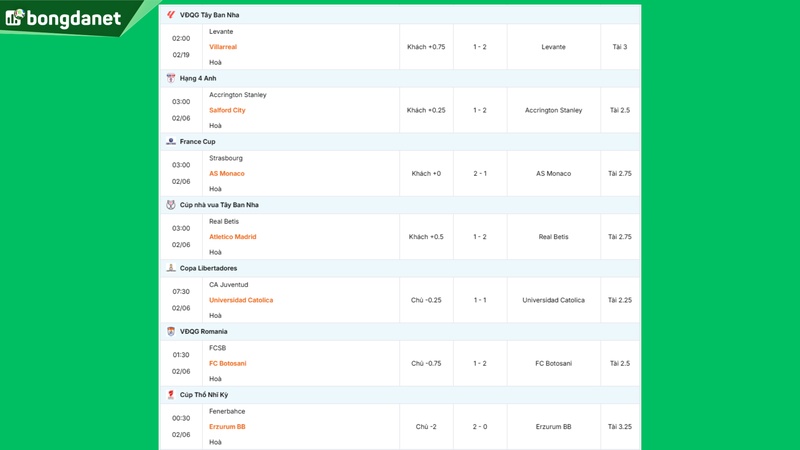Select the AS Monaco home team

226,174
